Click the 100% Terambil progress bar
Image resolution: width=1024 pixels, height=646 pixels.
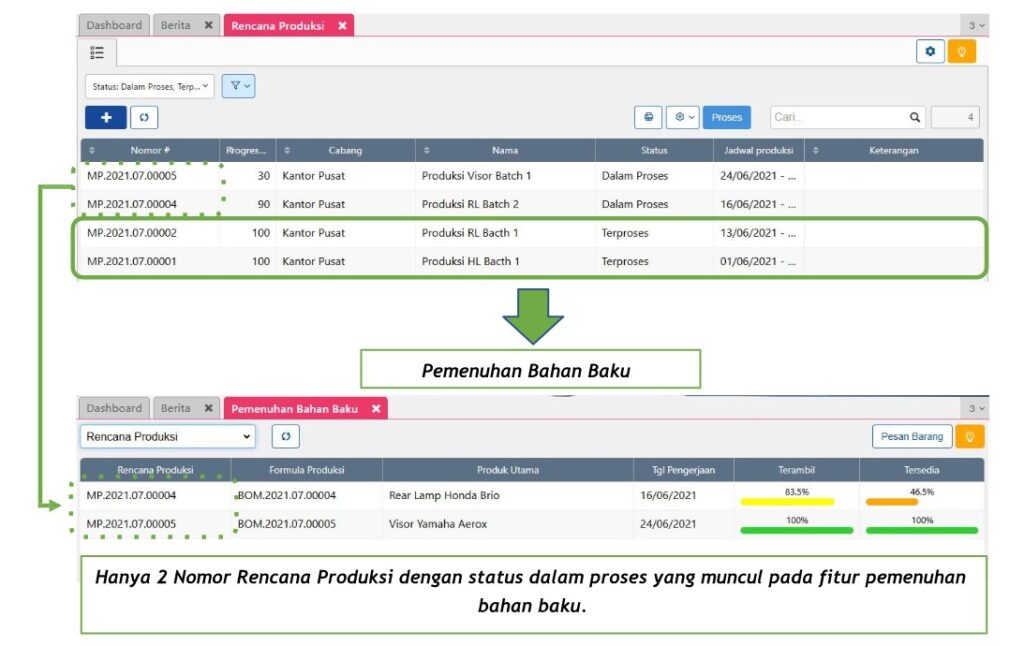797,530
